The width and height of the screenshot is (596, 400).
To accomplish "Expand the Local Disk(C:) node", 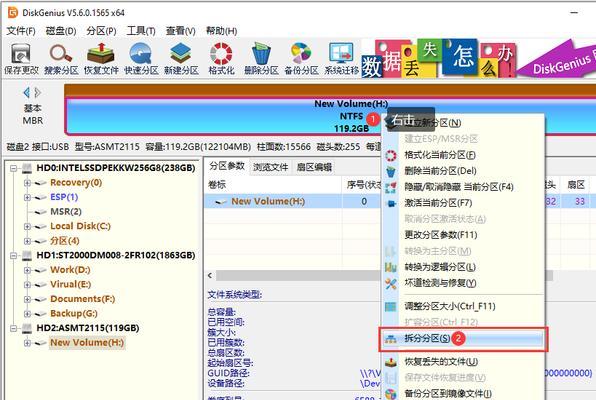I will [27, 227].
